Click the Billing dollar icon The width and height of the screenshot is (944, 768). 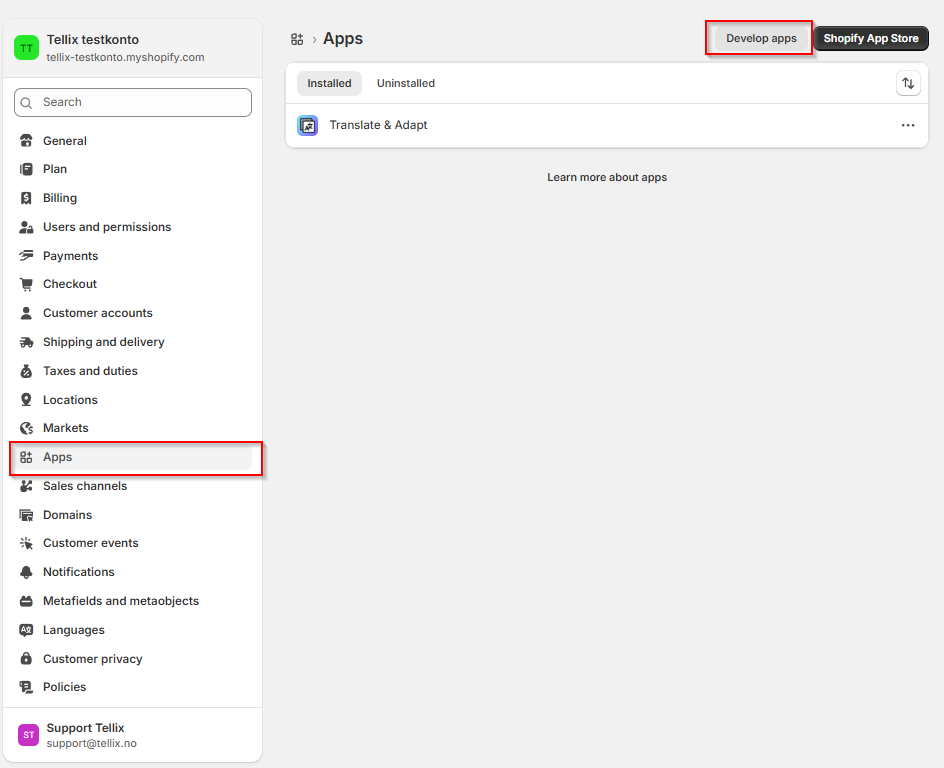(x=27, y=198)
